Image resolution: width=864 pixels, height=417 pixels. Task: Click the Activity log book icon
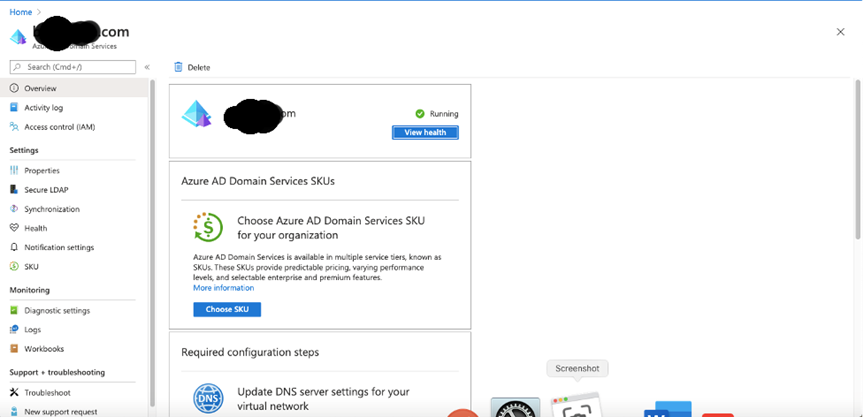coord(14,107)
